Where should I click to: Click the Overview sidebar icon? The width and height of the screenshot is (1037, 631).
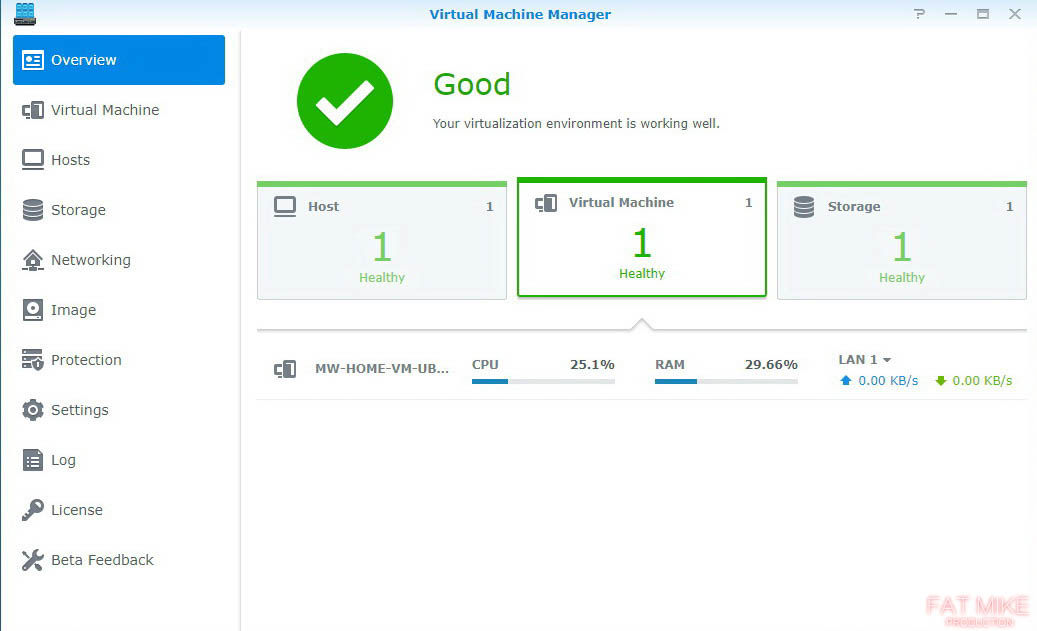(32, 60)
